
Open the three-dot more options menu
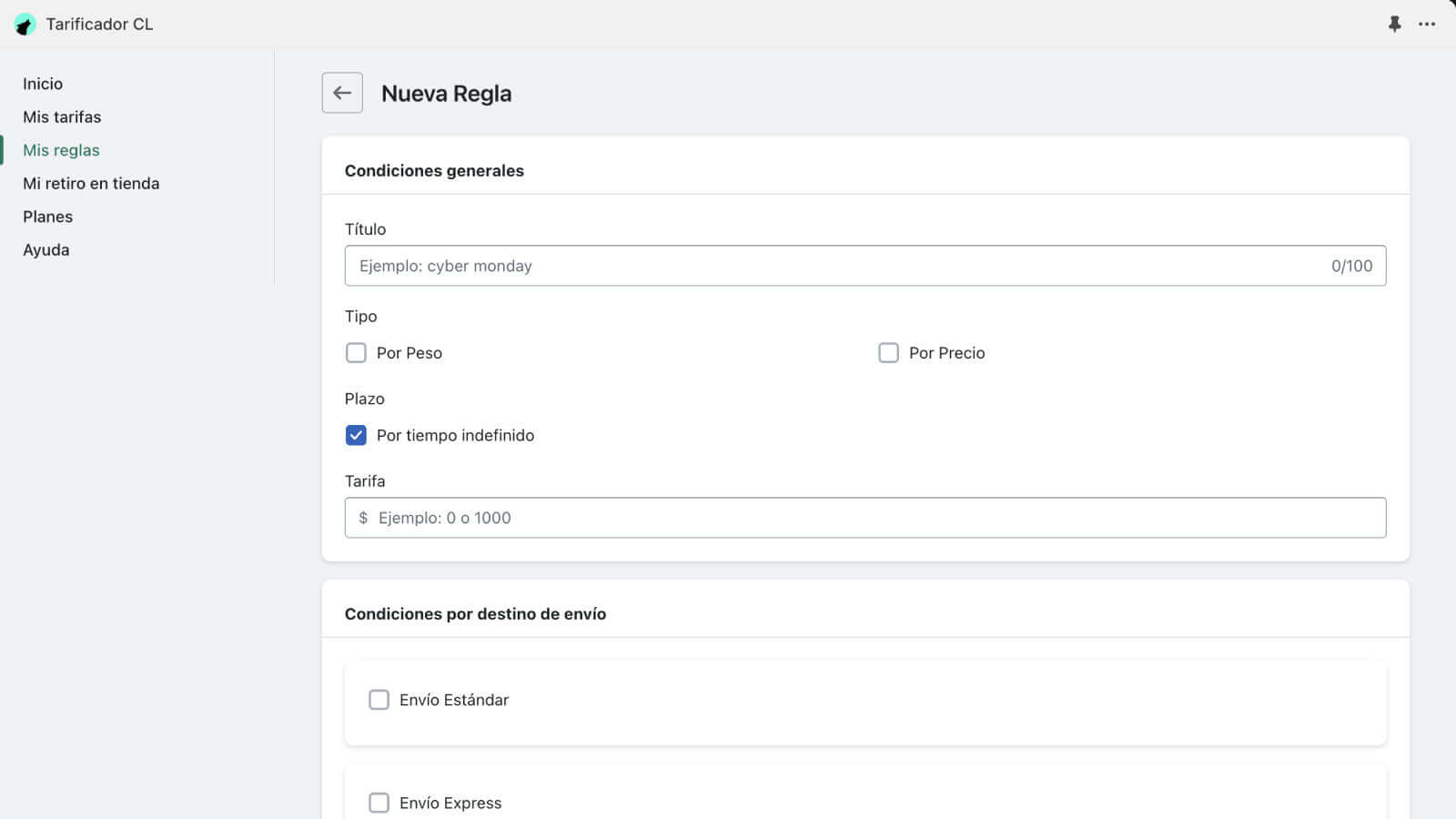[x=1427, y=24]
